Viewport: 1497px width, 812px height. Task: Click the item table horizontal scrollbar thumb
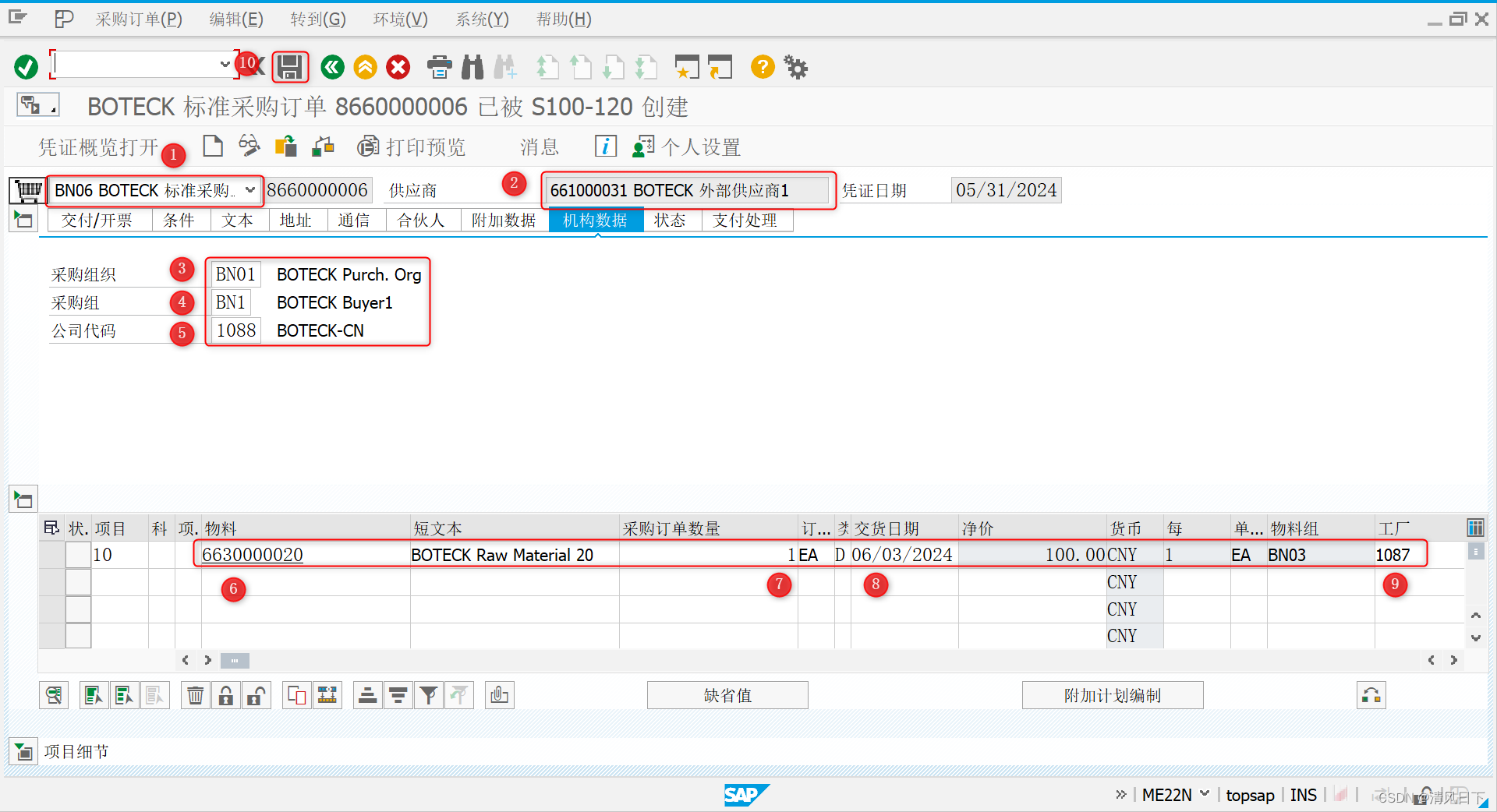235,661
